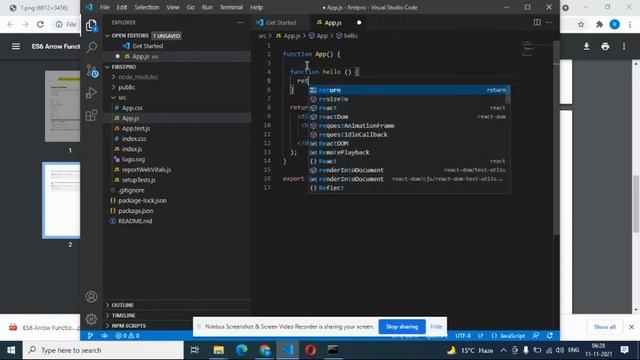This screenshot has width=640, height=360.
Task: Select PDF page 2 thumbnail
Action: 62,200
